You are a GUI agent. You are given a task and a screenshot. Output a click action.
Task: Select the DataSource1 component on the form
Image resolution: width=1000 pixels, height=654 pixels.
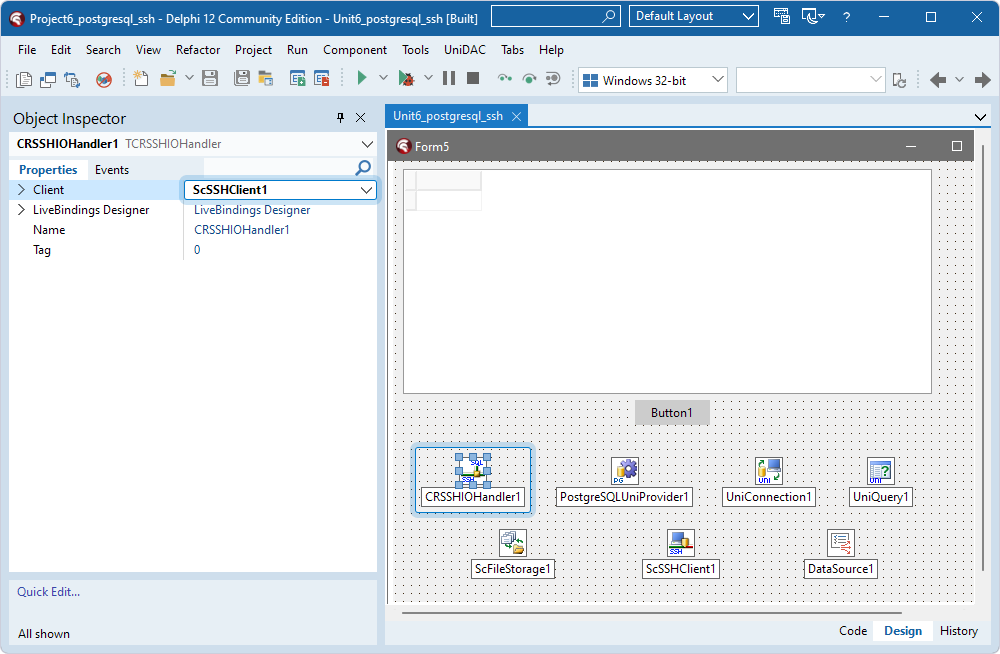[841, 542]
